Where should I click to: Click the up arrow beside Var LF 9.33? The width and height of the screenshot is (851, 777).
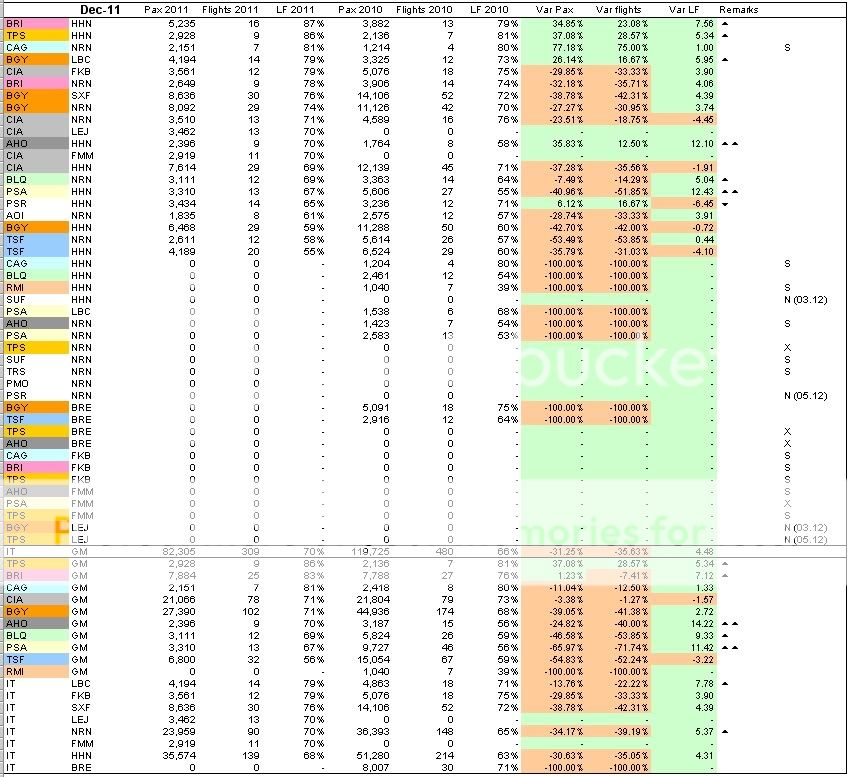725,635
